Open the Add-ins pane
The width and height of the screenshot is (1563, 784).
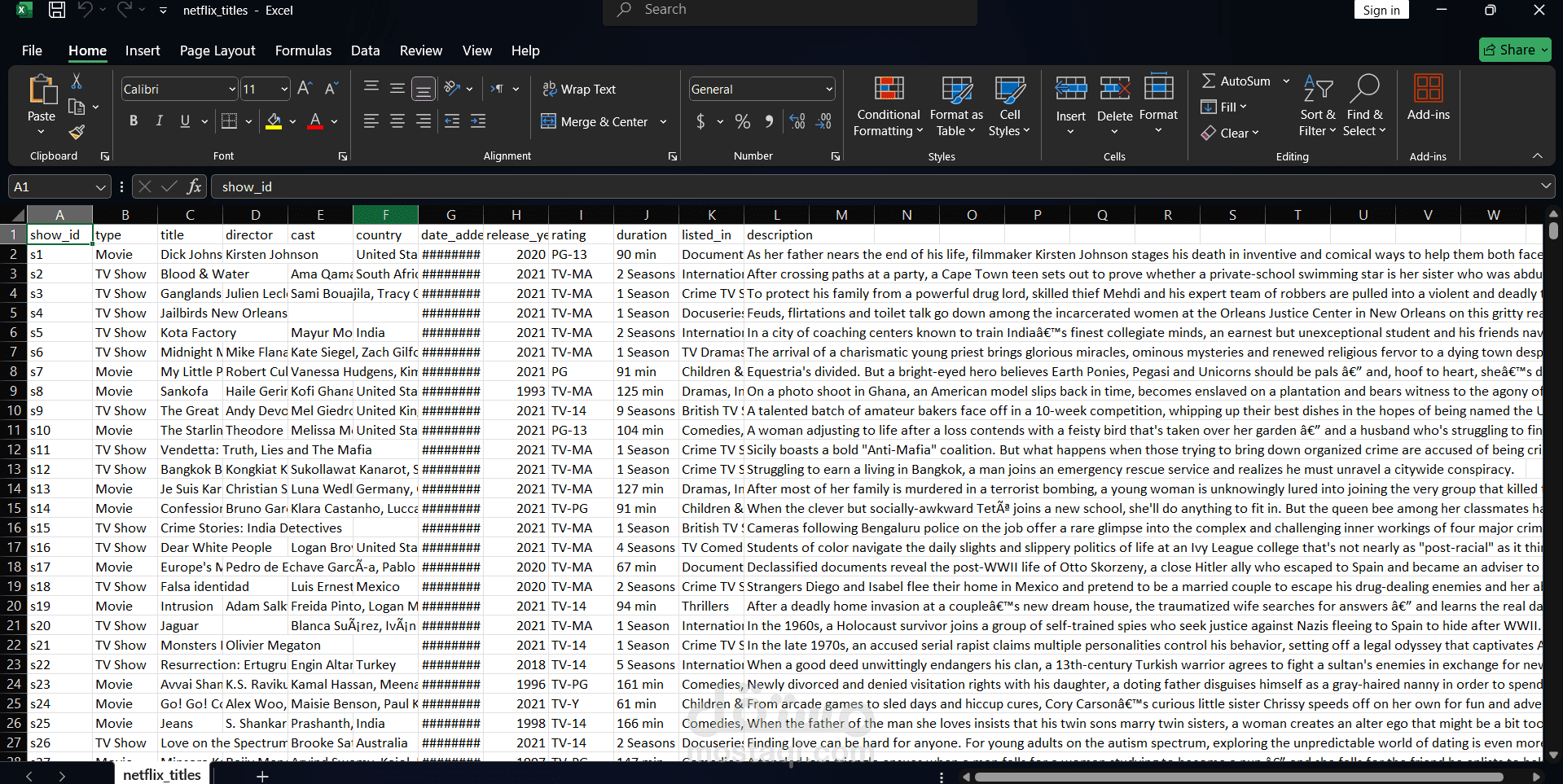(1428, 98)
